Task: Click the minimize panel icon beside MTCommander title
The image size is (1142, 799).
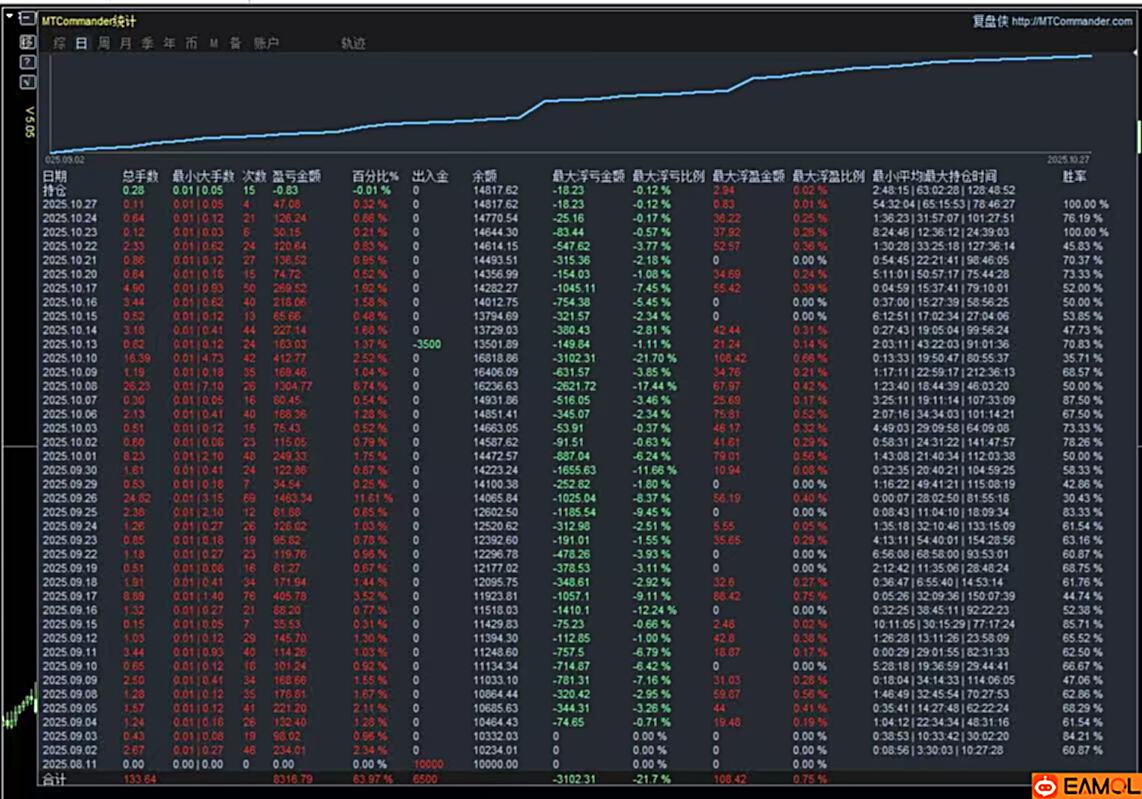Action: (28, 19)
